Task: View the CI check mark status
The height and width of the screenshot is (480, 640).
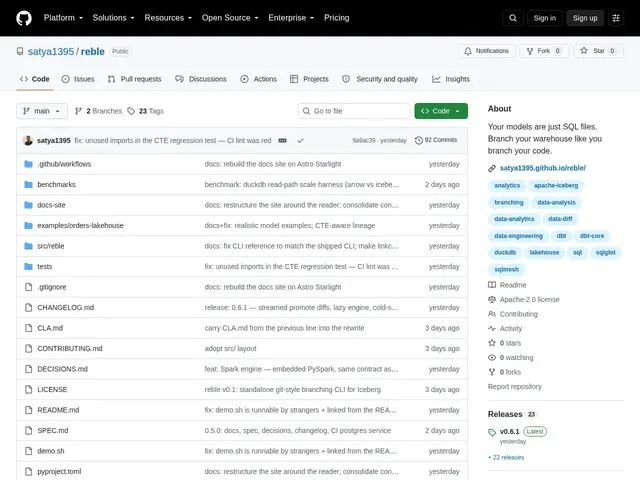Action: tap(300, 140)
